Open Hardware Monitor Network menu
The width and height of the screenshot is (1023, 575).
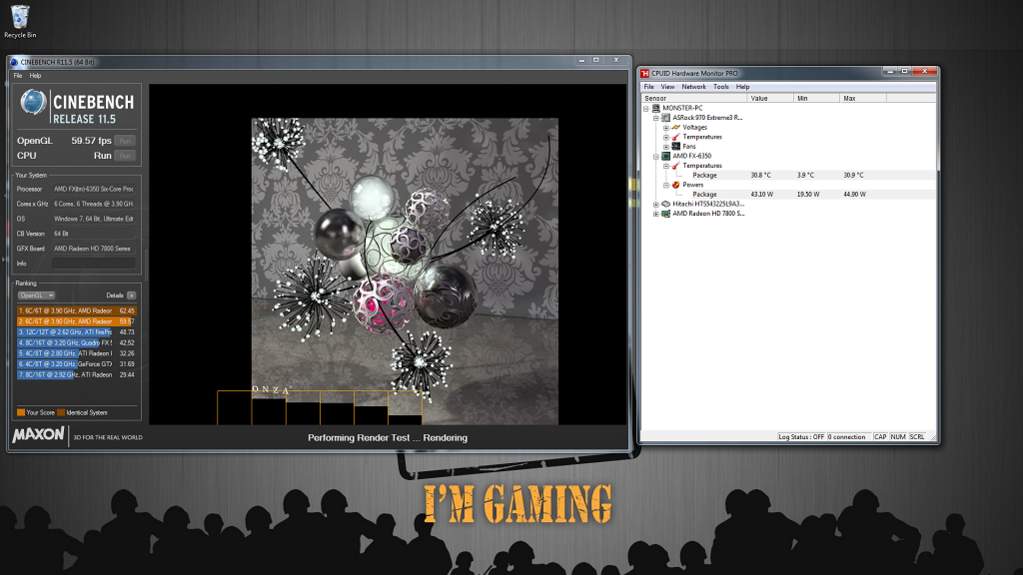click(694, 87)
